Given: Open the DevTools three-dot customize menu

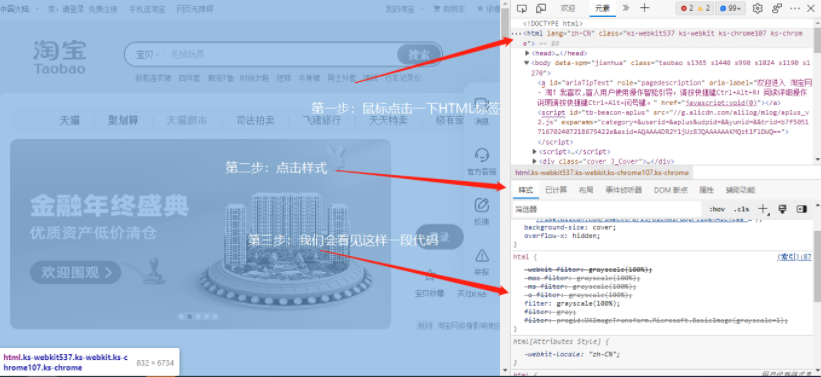Looking at the screenshot, I should pos(796,8).
